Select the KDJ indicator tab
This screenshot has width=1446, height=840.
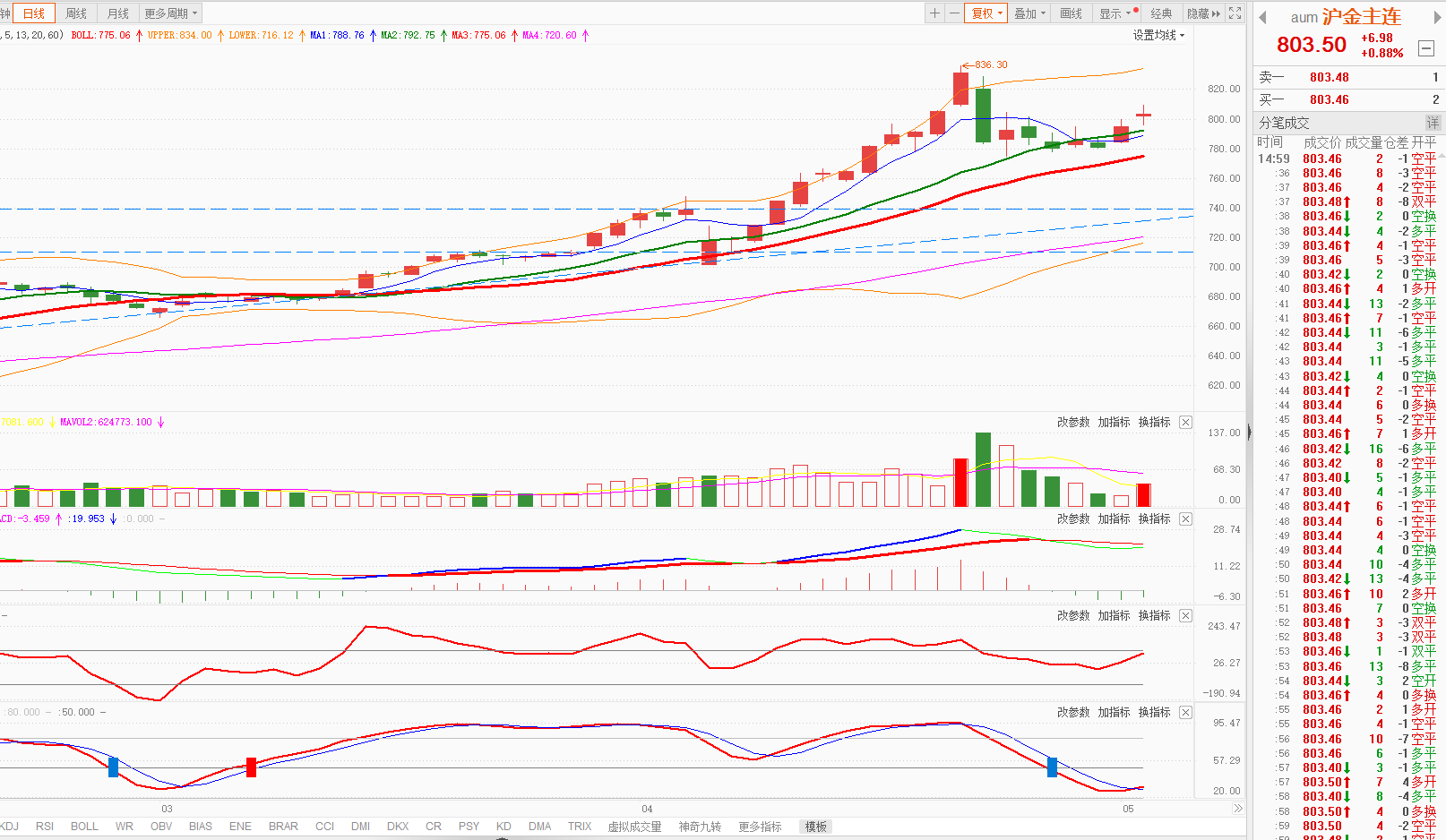coord(8,827)
